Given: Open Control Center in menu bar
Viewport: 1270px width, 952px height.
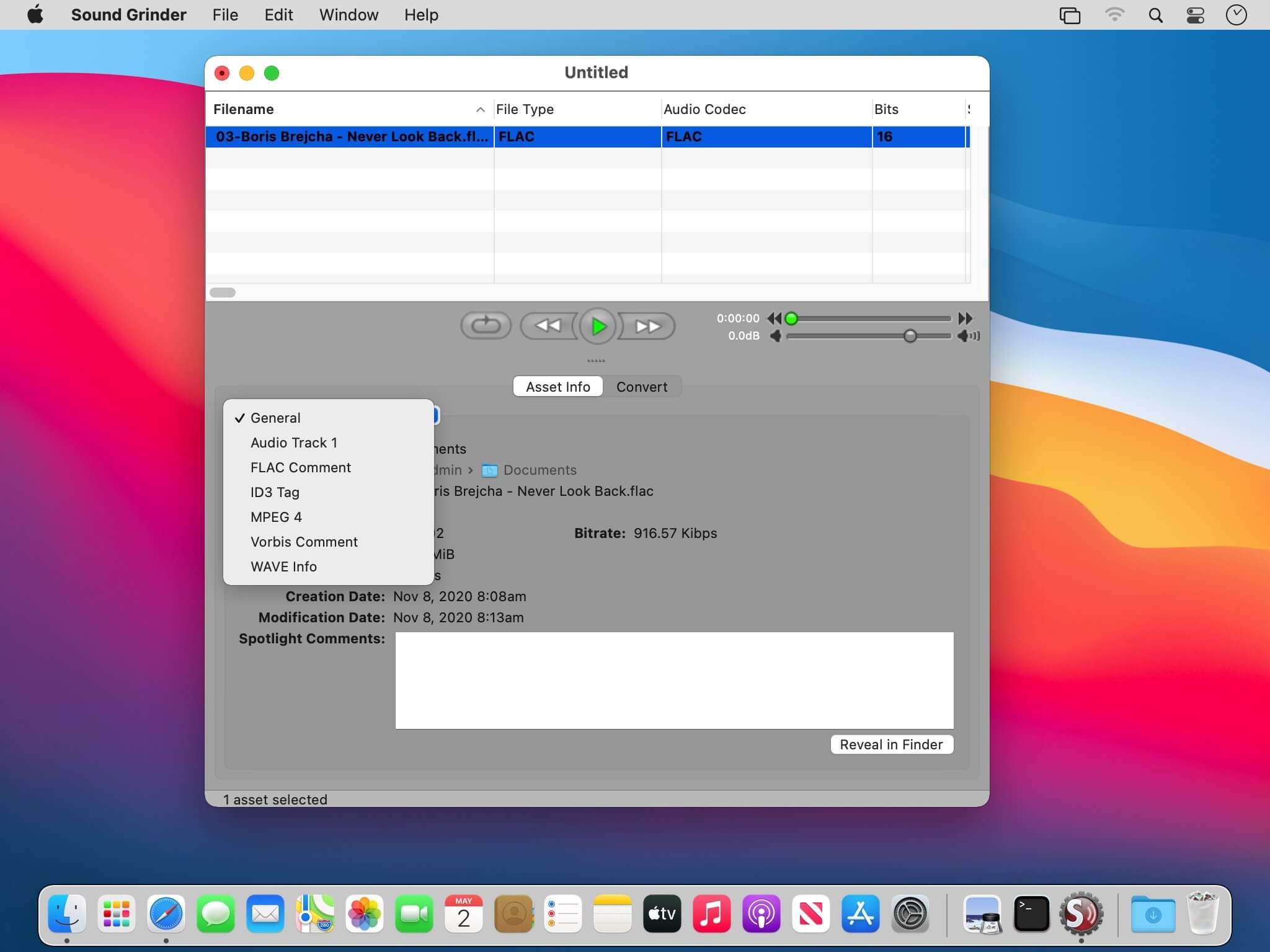Looking at the screenshot, I should click(x=1195, y=15).
